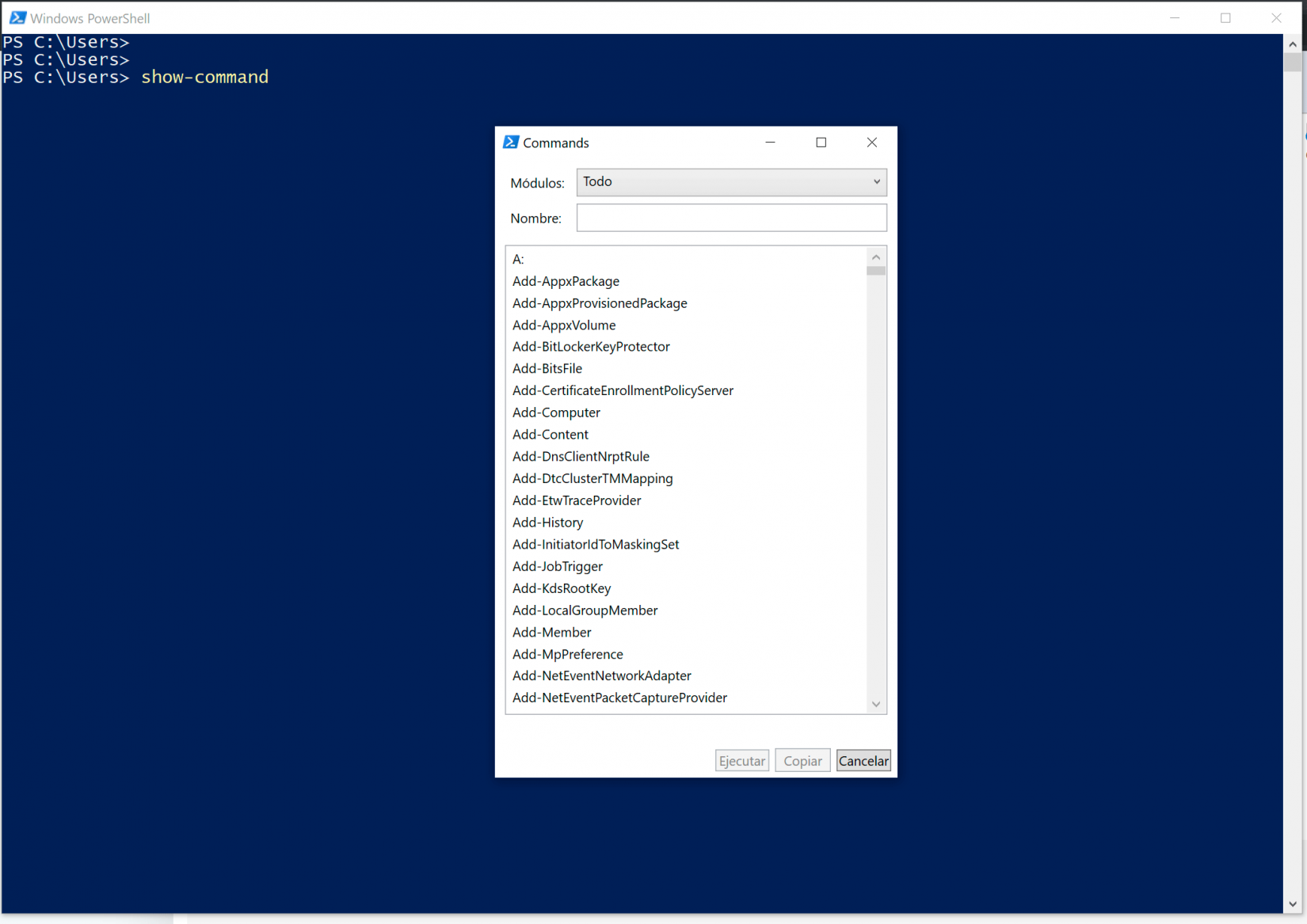Select Add-EtwTraceProvider command
Image resolution: width=1307 pixels, height=924 pixels.
click(x=577, y=500)
